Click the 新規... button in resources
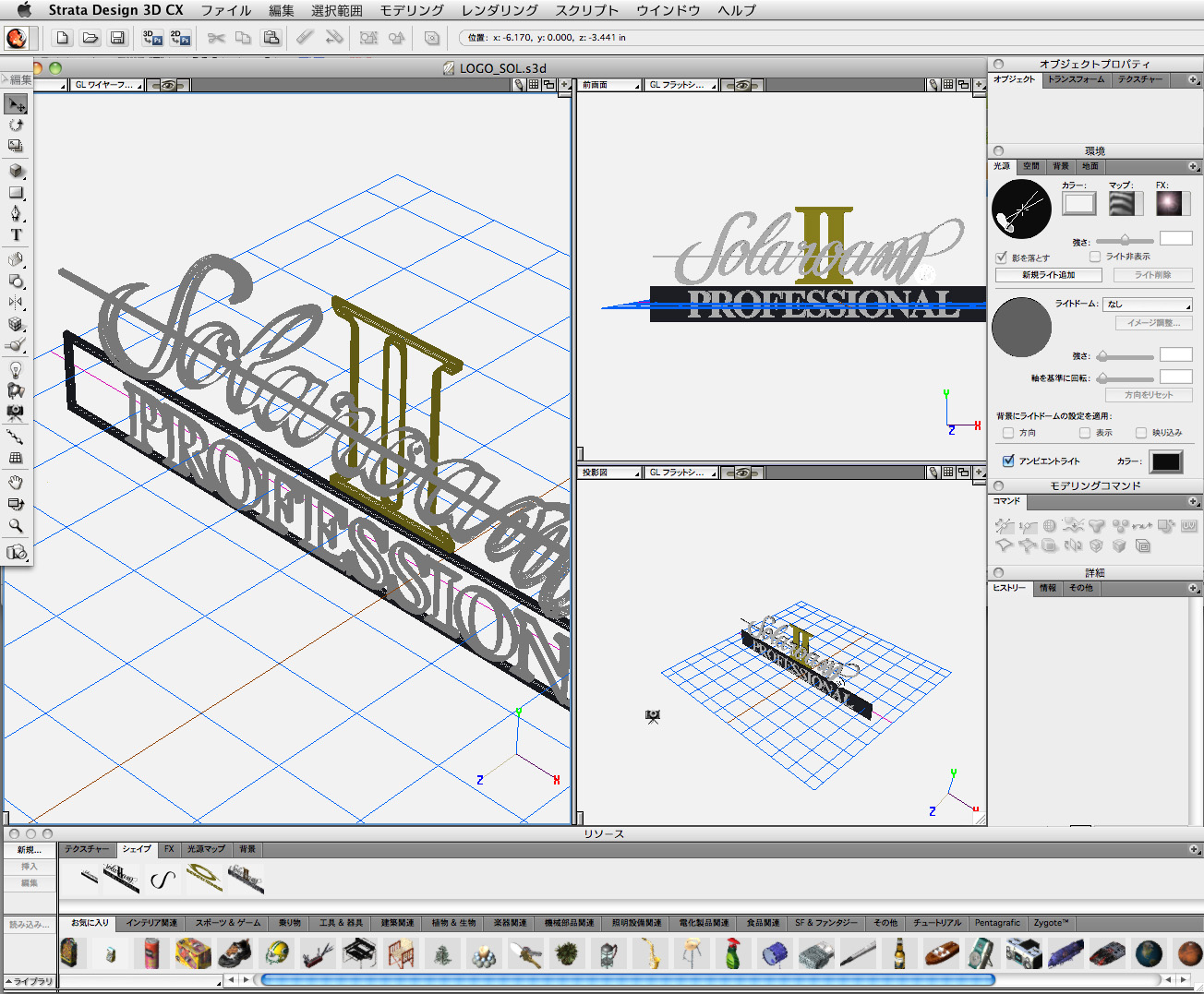 pyautogui.click(x=30, y=849)
